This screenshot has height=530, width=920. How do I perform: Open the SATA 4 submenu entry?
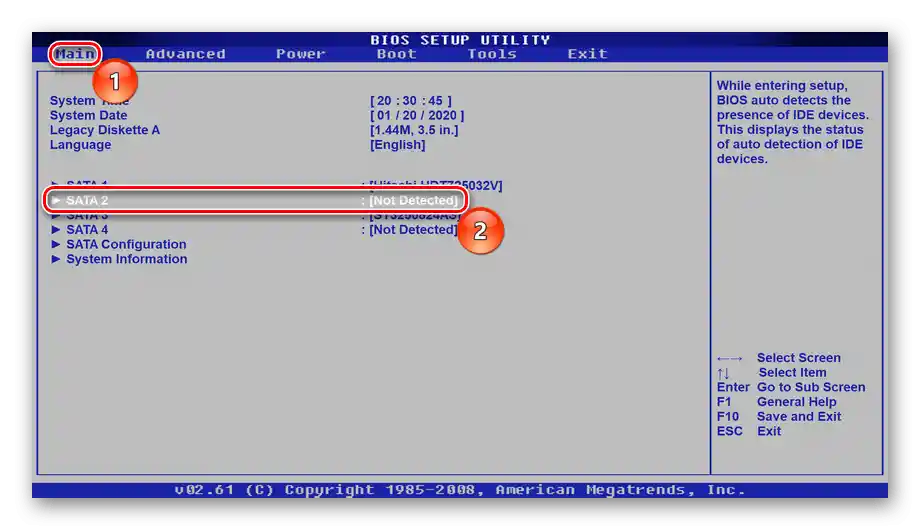click(x=87, y=230)
